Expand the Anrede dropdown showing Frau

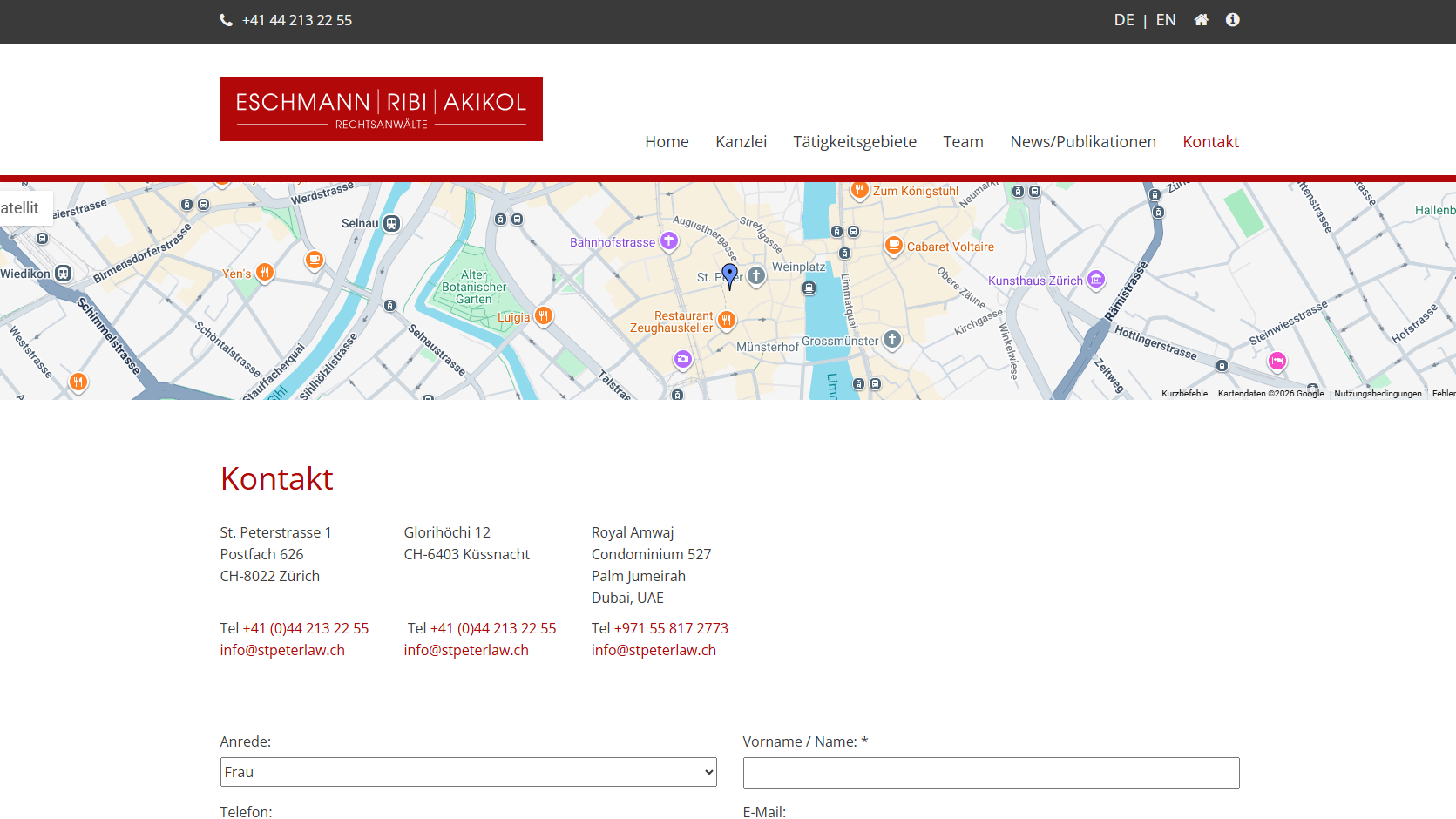click(469, 772)
